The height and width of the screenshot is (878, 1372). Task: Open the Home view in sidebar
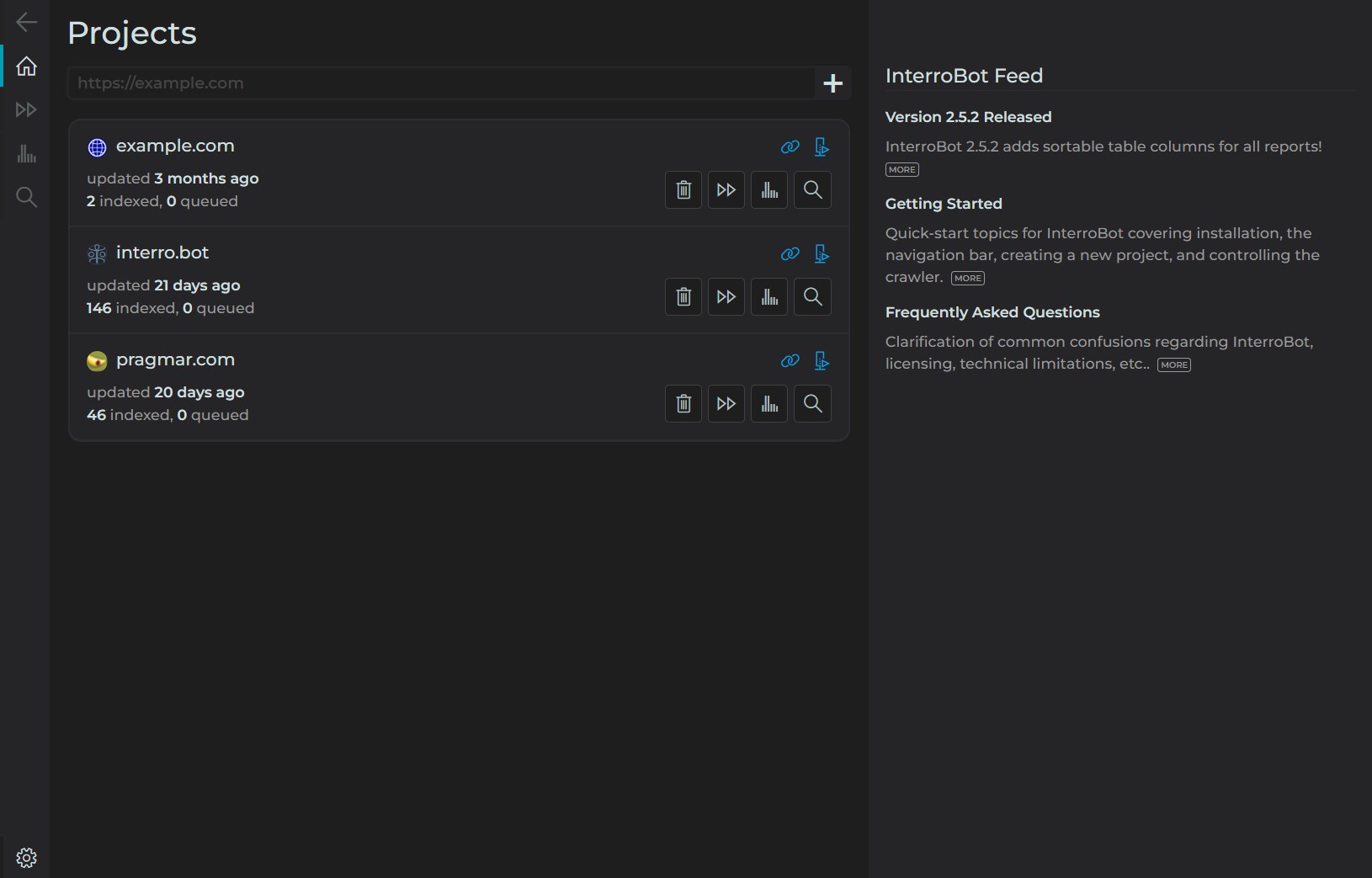point(26,66)
